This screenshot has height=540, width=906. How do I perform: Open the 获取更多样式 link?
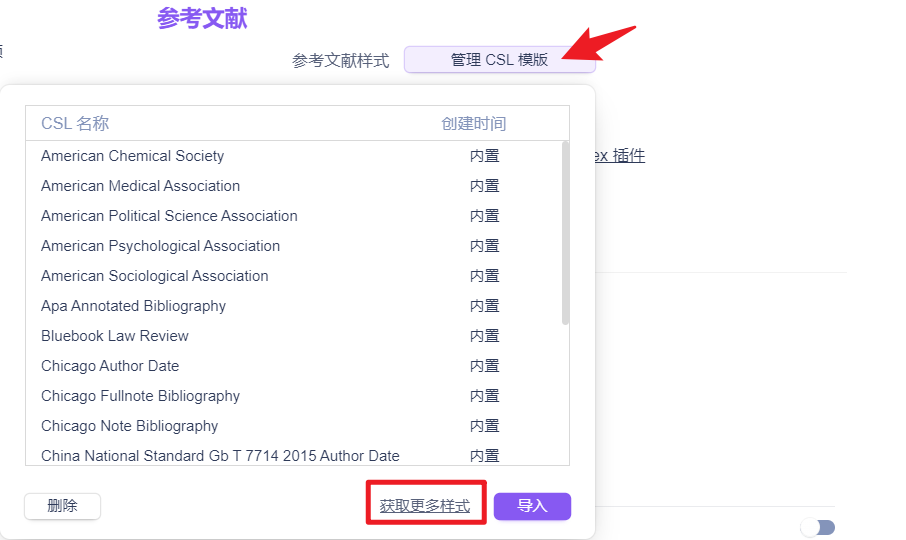(425, 506)
